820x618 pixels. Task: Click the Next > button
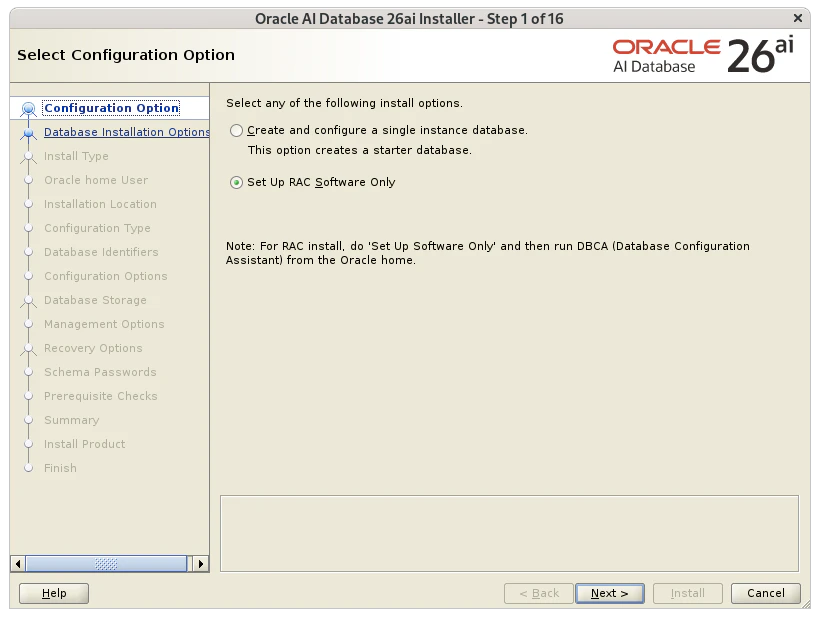pyautogui.click(x=610, y=593)
